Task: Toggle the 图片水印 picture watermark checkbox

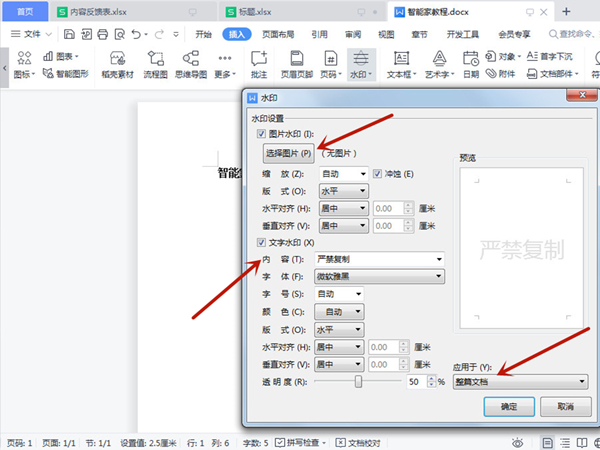Action: (261, 133)
